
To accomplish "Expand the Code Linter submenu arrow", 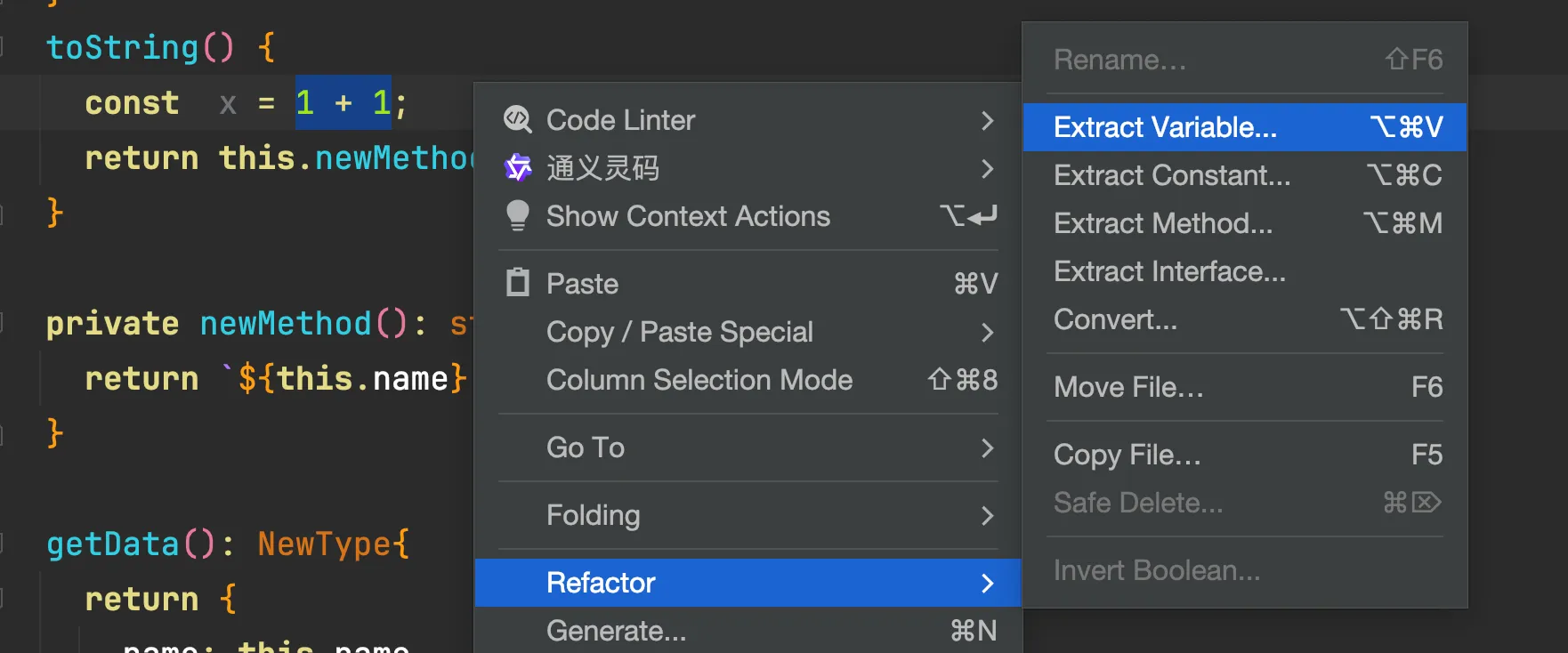I will point(987,120).
